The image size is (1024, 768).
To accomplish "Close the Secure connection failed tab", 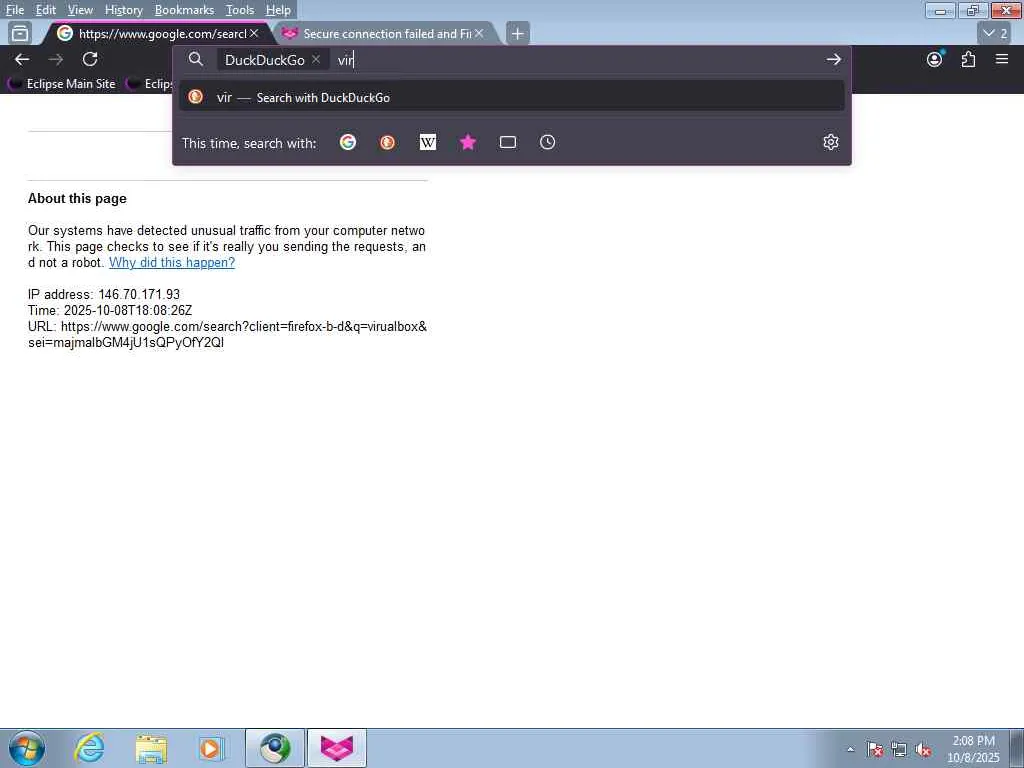I will point(479,33).
